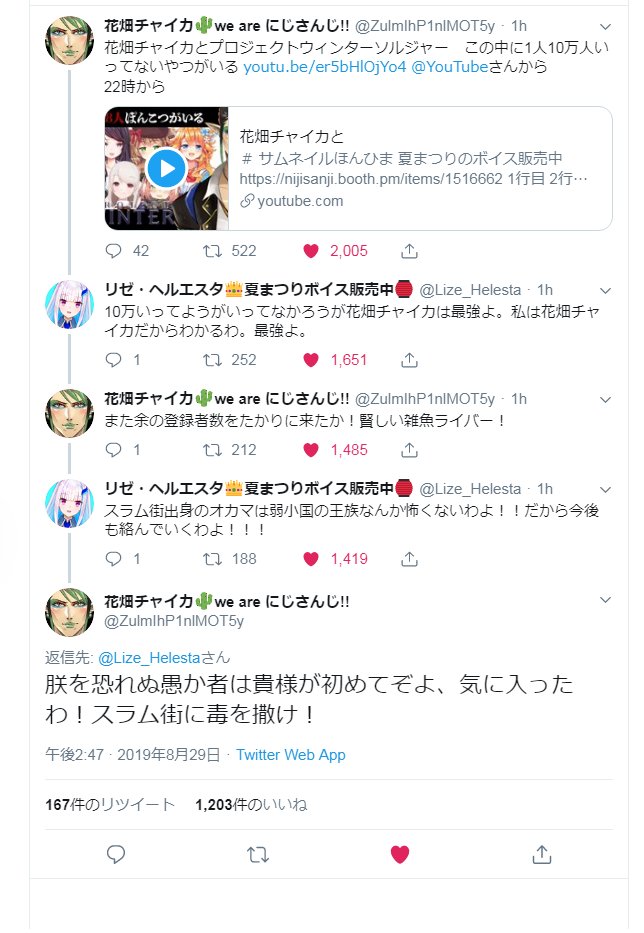Click the large reply icon below main tweet
The height and width of the screenshot is (933, 644).
point(115,854)
